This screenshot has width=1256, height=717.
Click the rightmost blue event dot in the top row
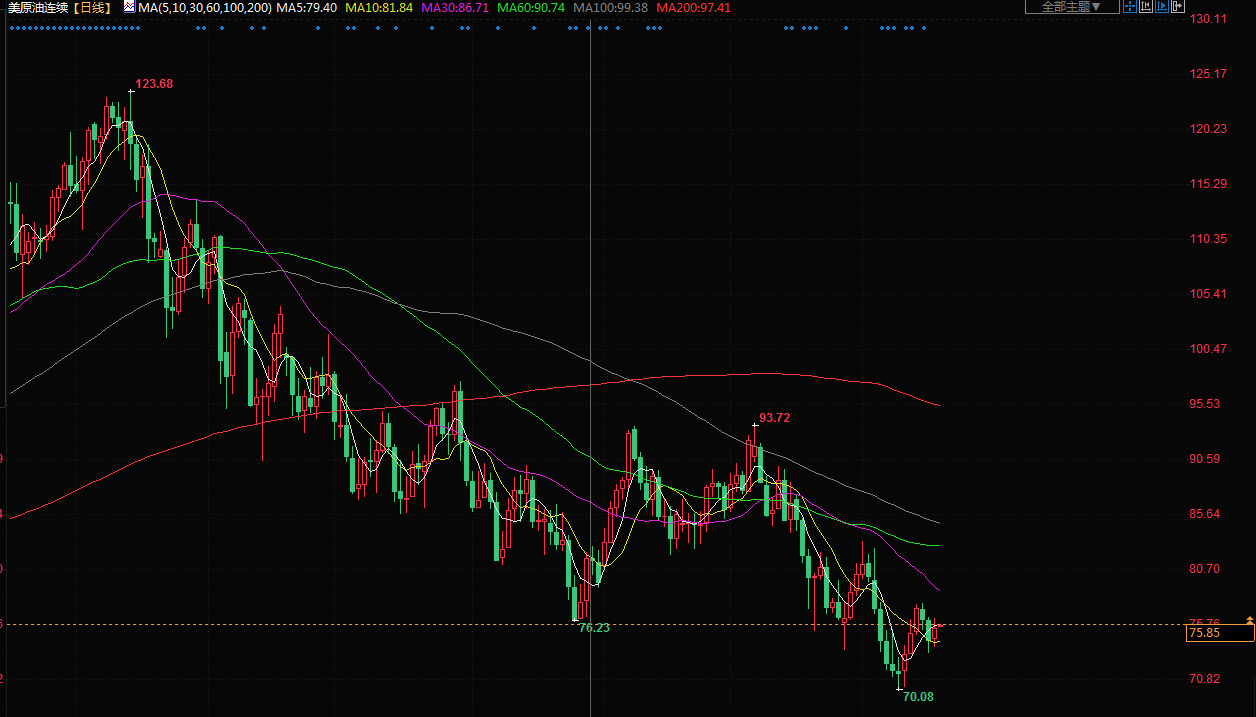click(923, 28)
